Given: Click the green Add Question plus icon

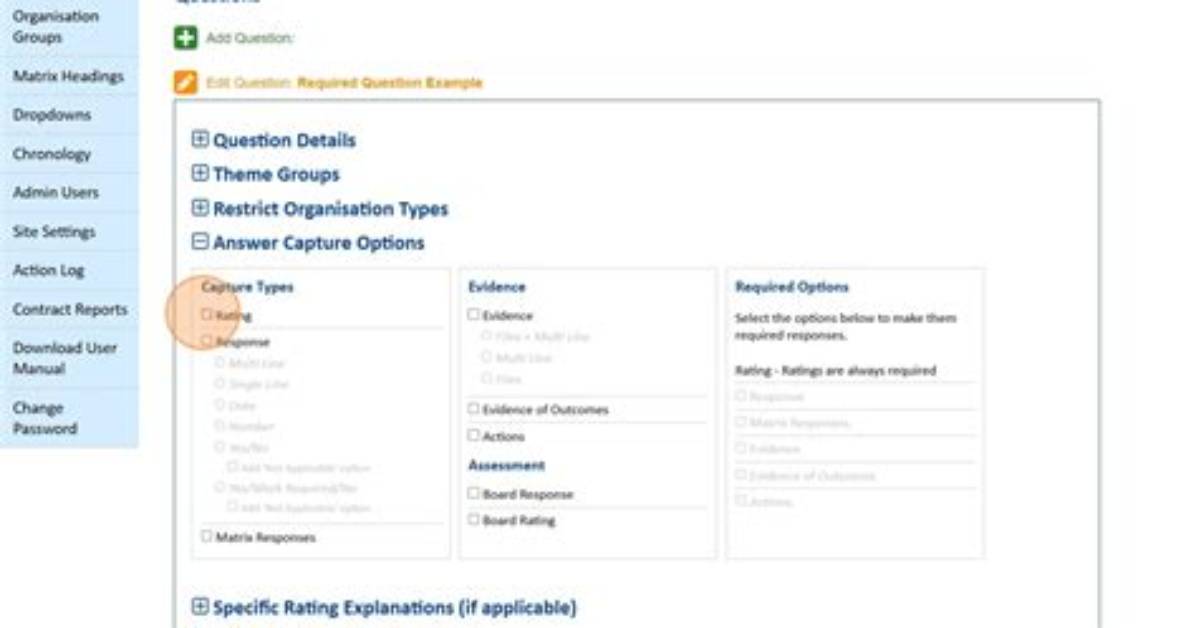Looking at the screenshot, I should [185, 37].
